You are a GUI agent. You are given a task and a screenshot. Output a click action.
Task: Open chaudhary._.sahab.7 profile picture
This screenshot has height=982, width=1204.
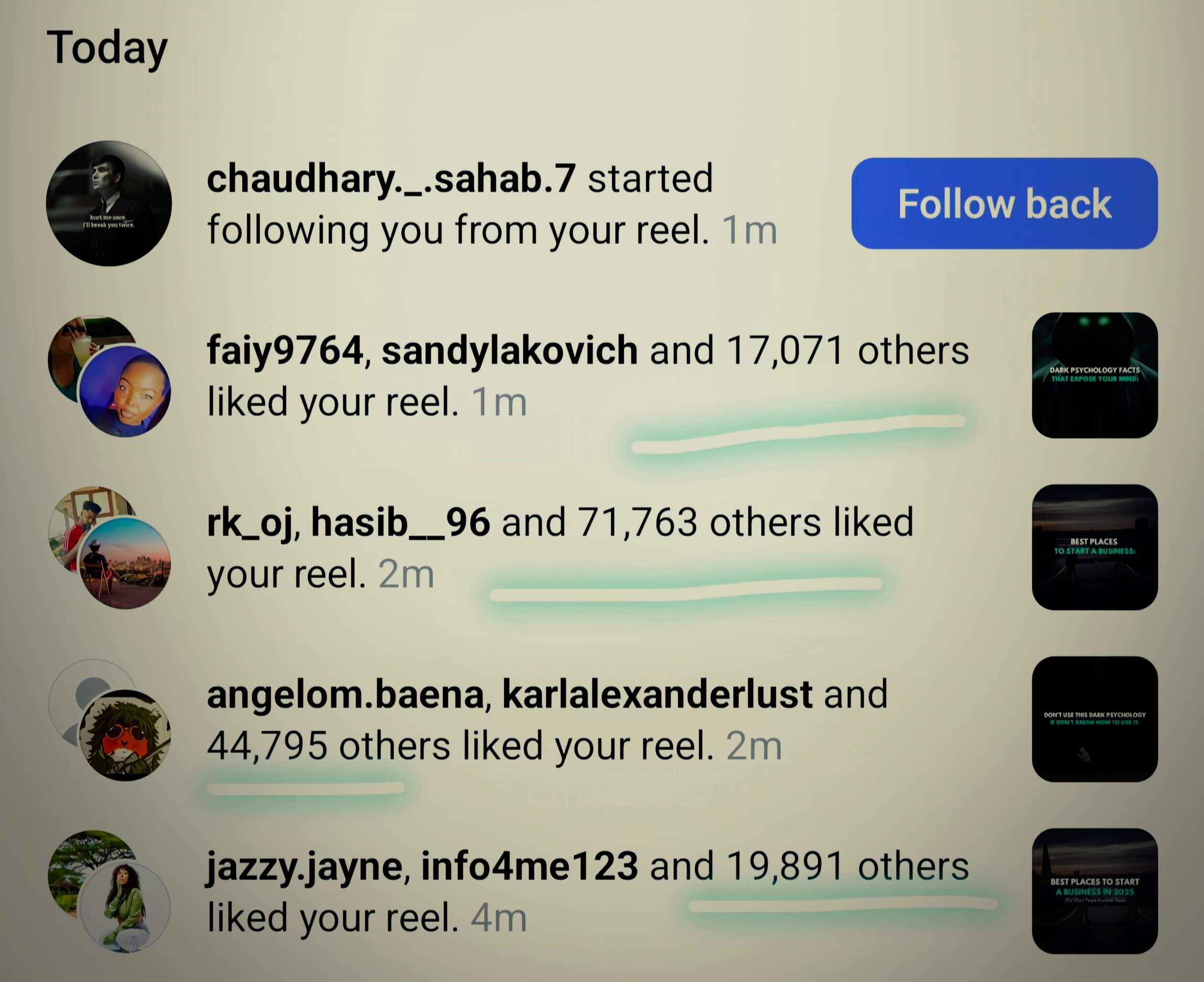click(108, 203)
